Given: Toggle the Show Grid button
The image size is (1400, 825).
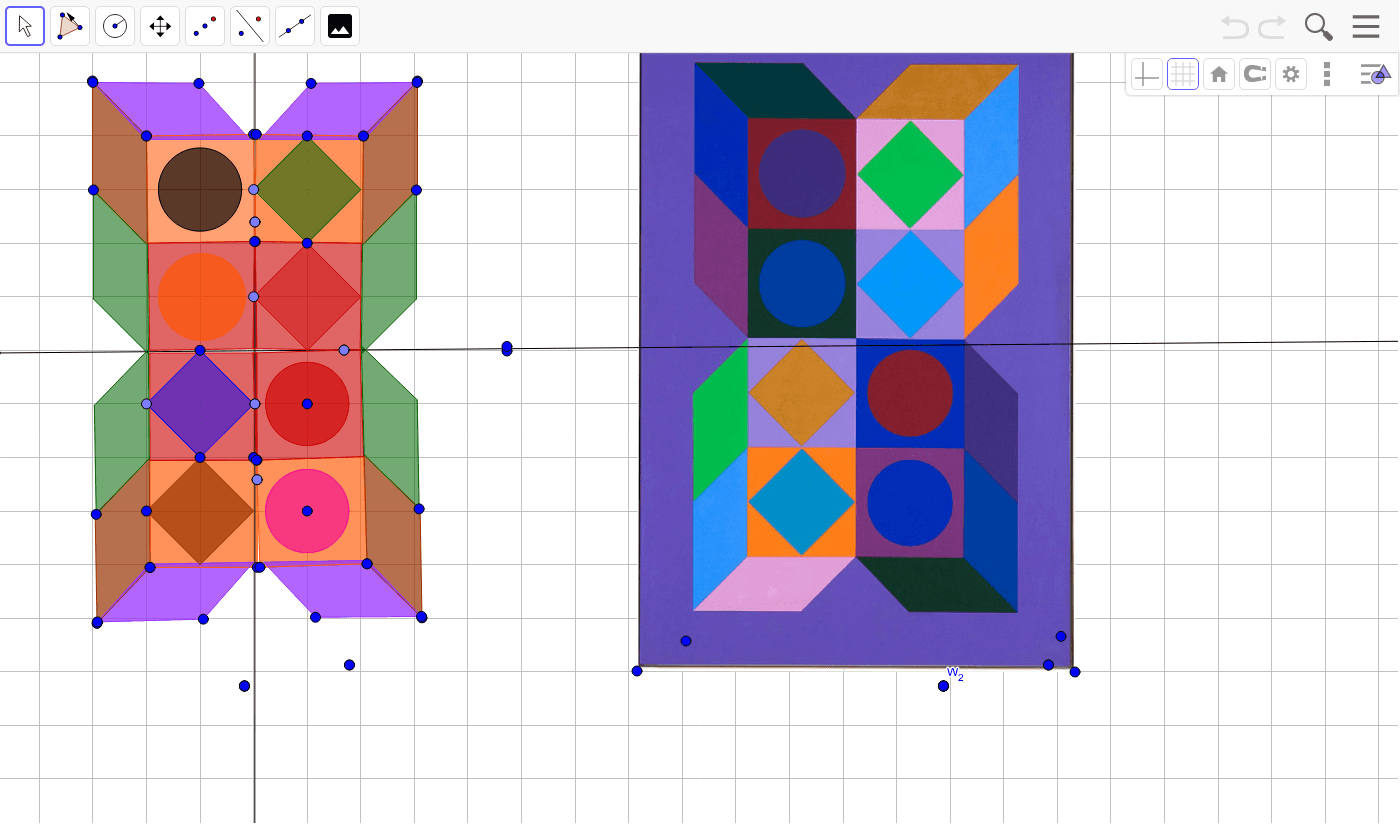Looking at the screenshot, I should (x=1183, y=74).
